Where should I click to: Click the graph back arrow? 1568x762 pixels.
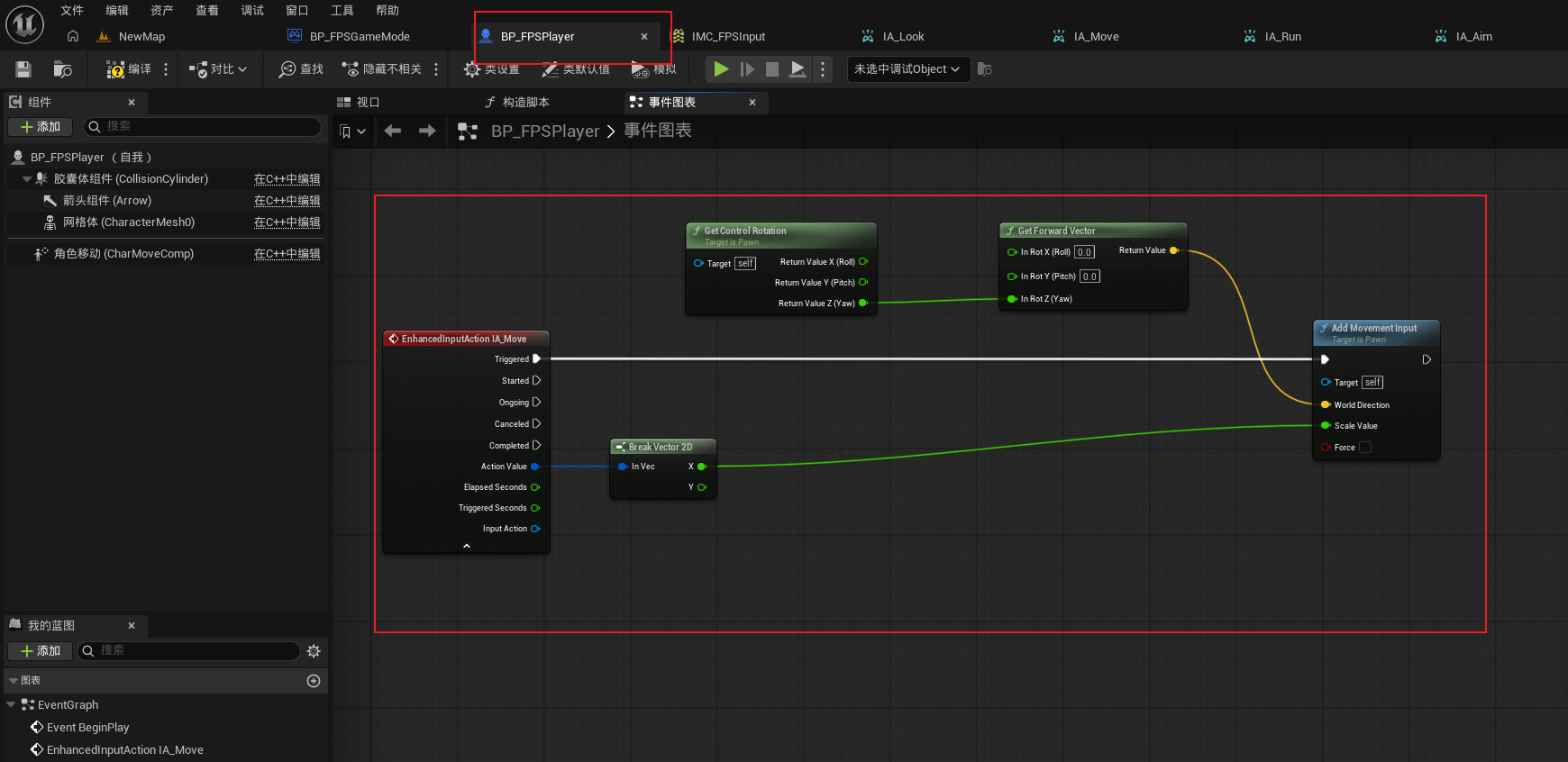point(393,132)
